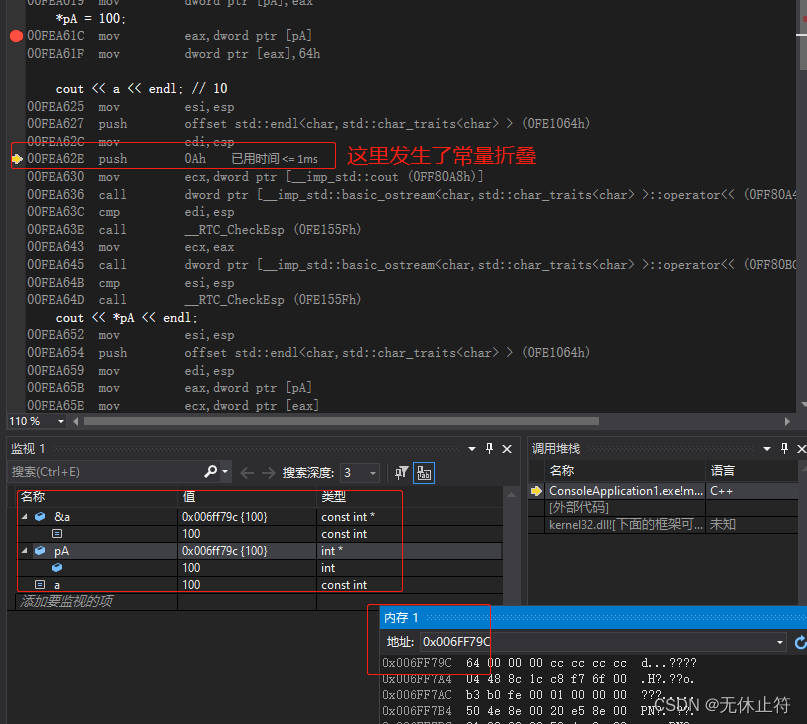Select the type cell int * of pA
The height and width of the screenshot is (724, 807).
pyautogui.click(x=332, y=551)
